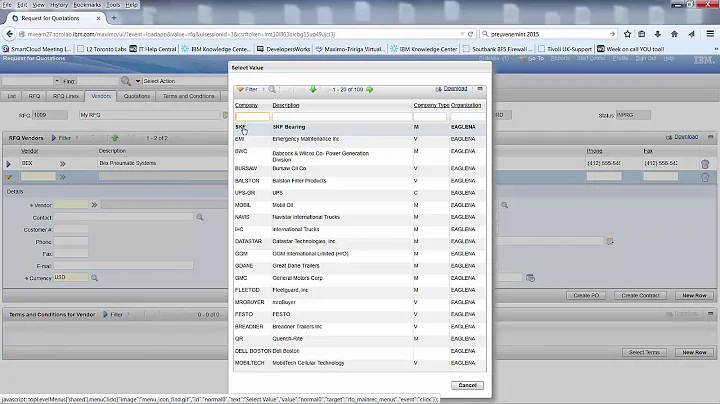Click the Firefox back arrow button
This screenshot has width=720, height=404.
pos(9,34)
